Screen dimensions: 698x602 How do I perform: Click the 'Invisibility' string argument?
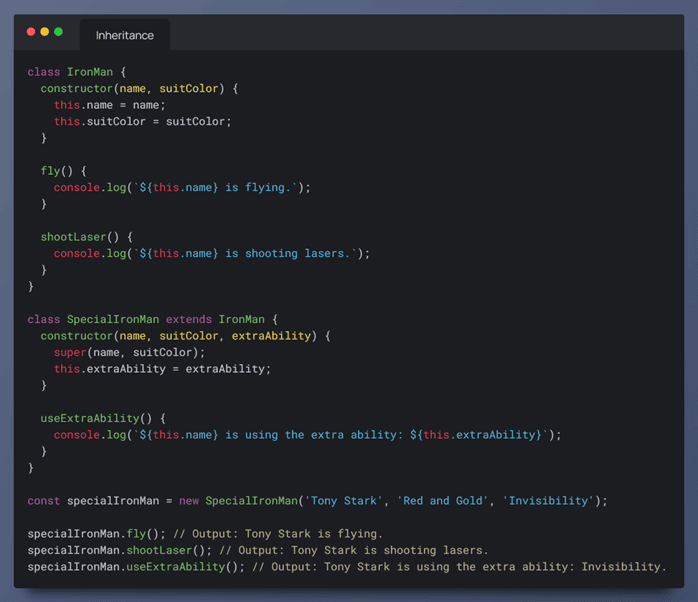click(548, 501)
